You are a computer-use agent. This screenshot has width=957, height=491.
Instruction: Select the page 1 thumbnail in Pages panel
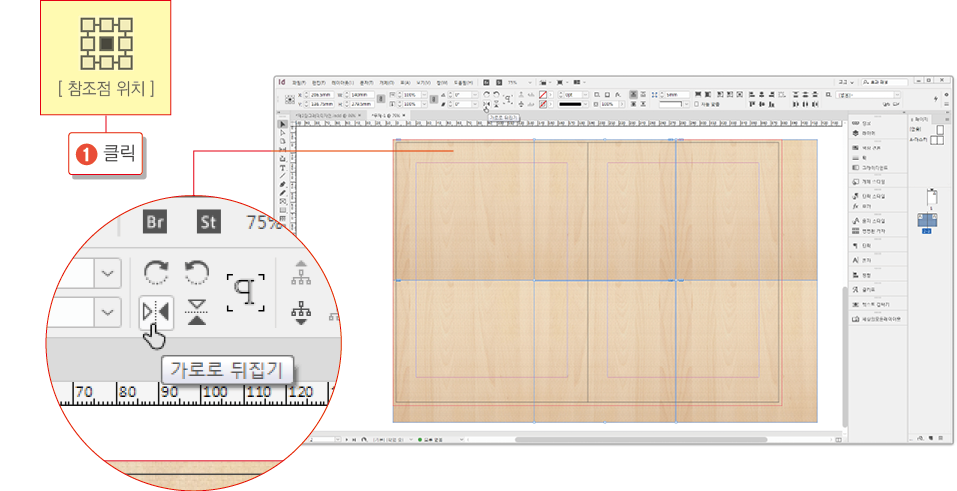tap(931, 197)
